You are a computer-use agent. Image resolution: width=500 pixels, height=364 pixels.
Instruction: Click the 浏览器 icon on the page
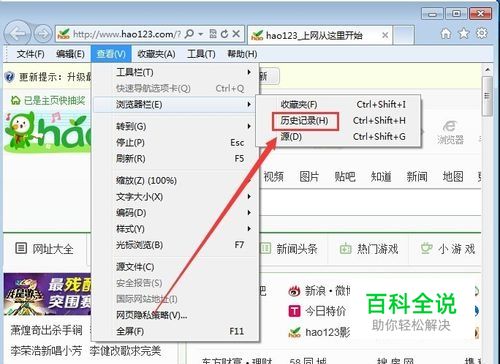pos(450,132)
